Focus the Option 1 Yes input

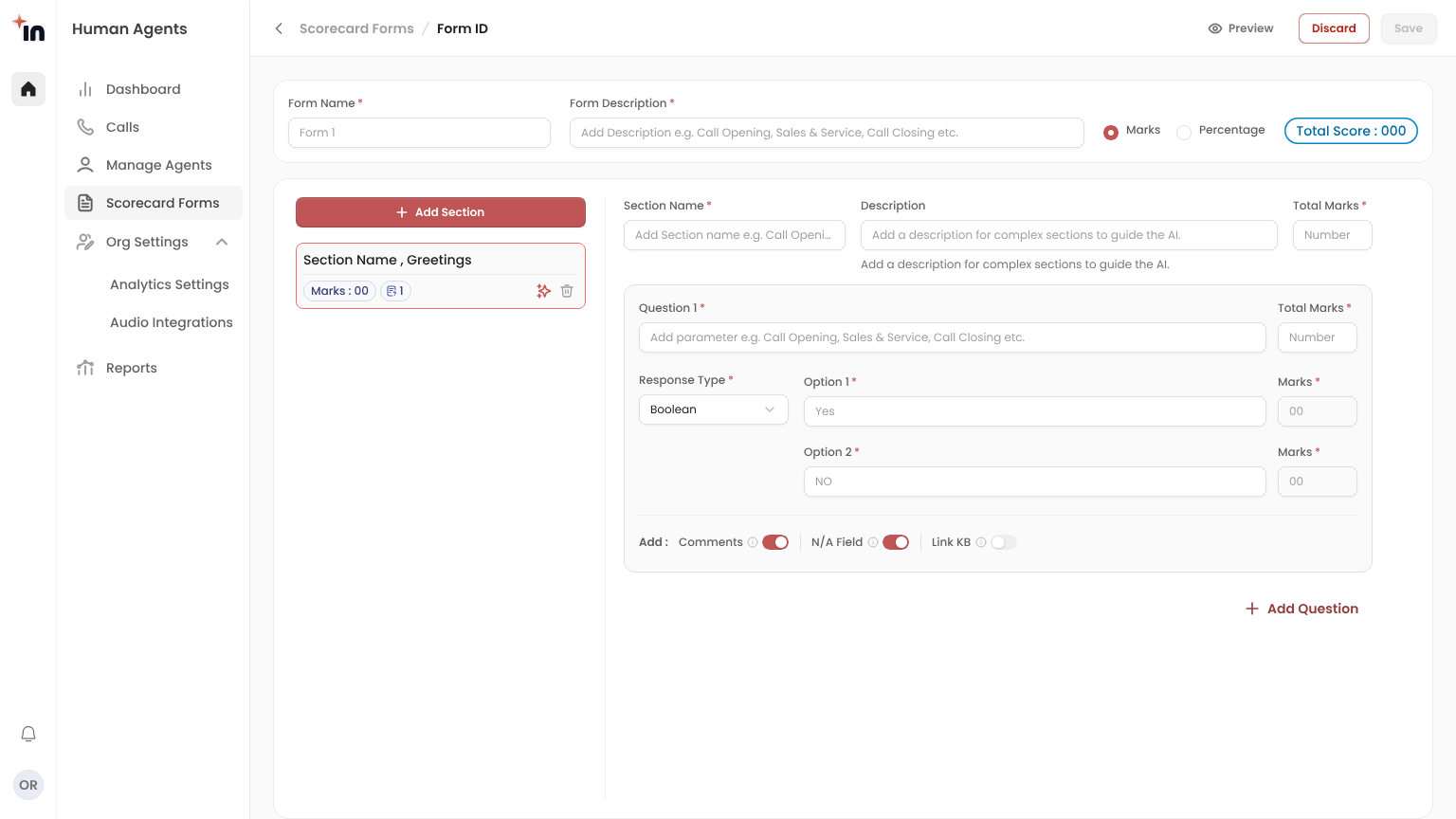pyautogui.click(x=1035, y=411)
